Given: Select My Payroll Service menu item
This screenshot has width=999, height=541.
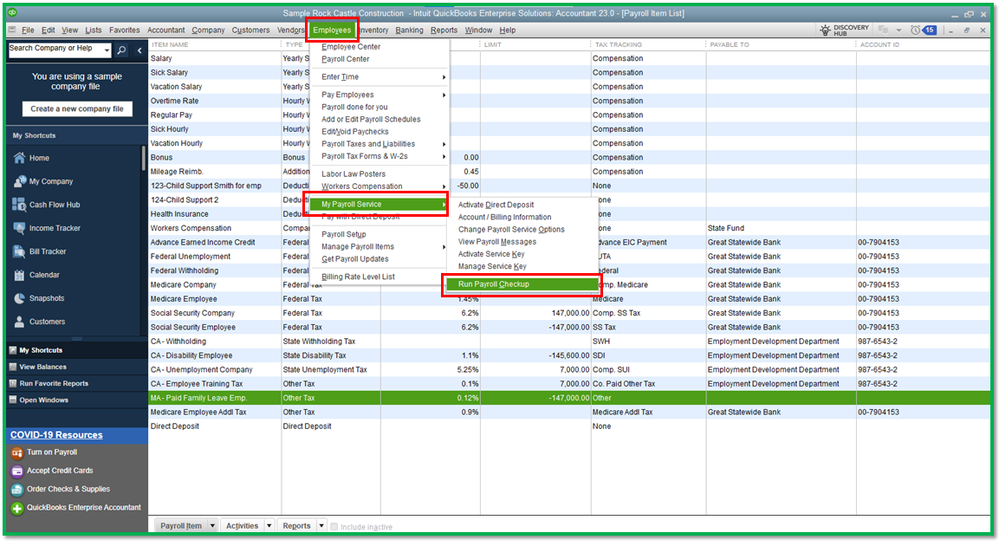Looking at the screenshot, I should coord(379,205).
